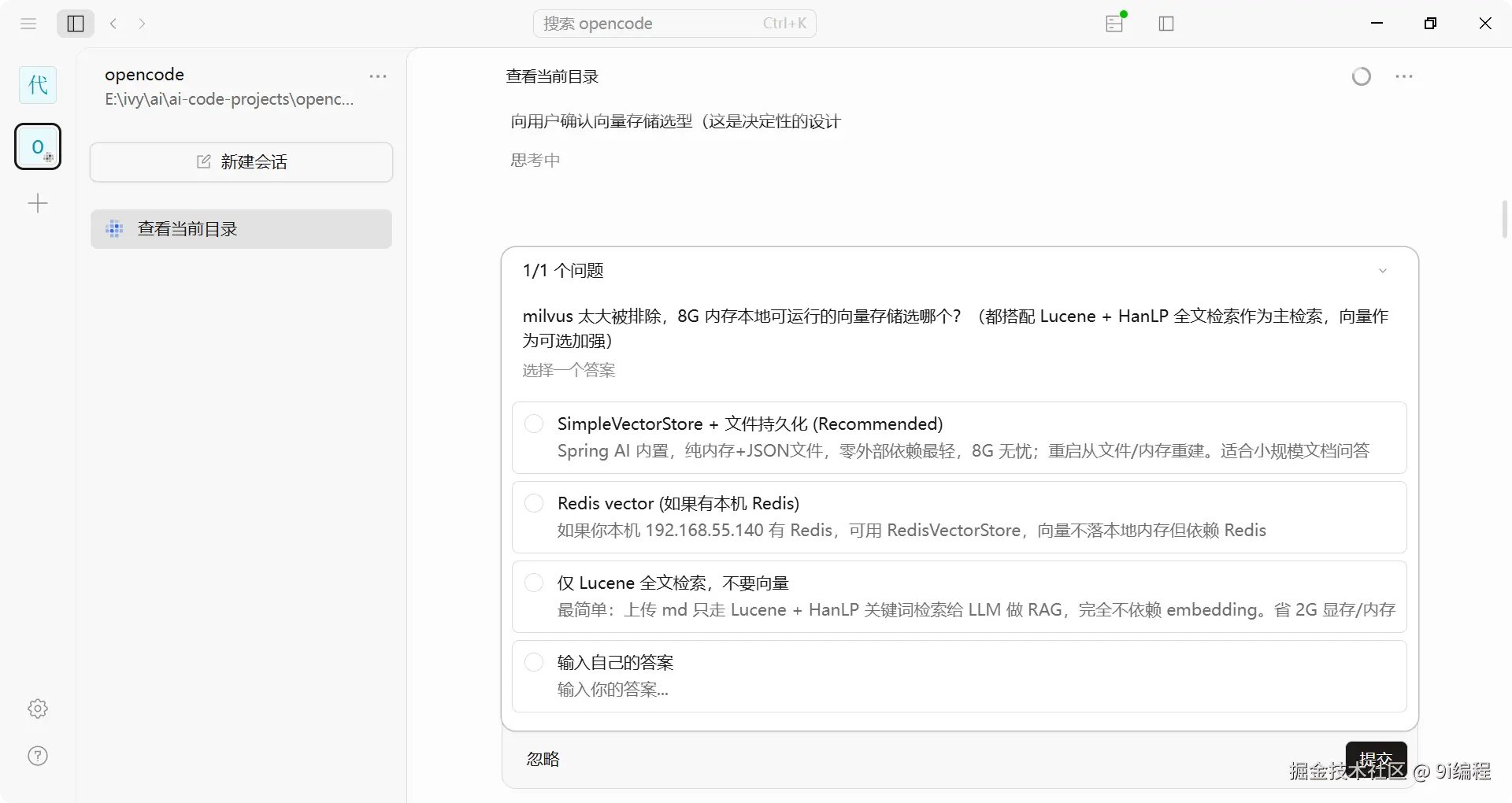Toggle the right side panel icon

(x=1166, y=24)
